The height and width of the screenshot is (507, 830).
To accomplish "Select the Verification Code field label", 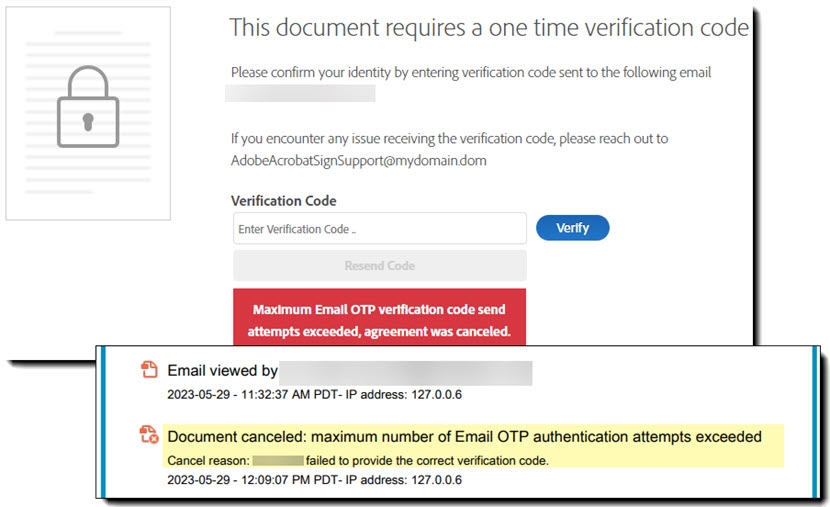I will pos(283,201).
